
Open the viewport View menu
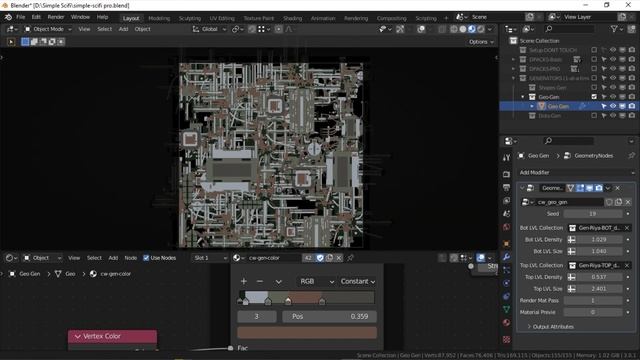84,29
